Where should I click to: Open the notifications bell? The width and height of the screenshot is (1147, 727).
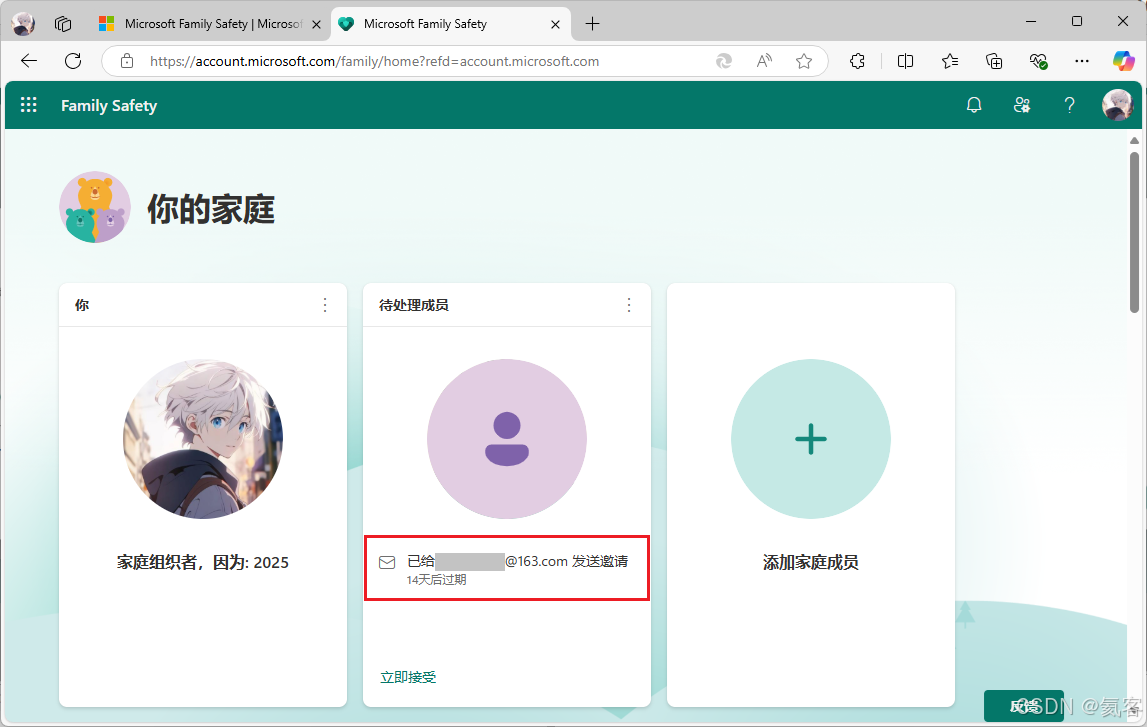click(974, 105)
